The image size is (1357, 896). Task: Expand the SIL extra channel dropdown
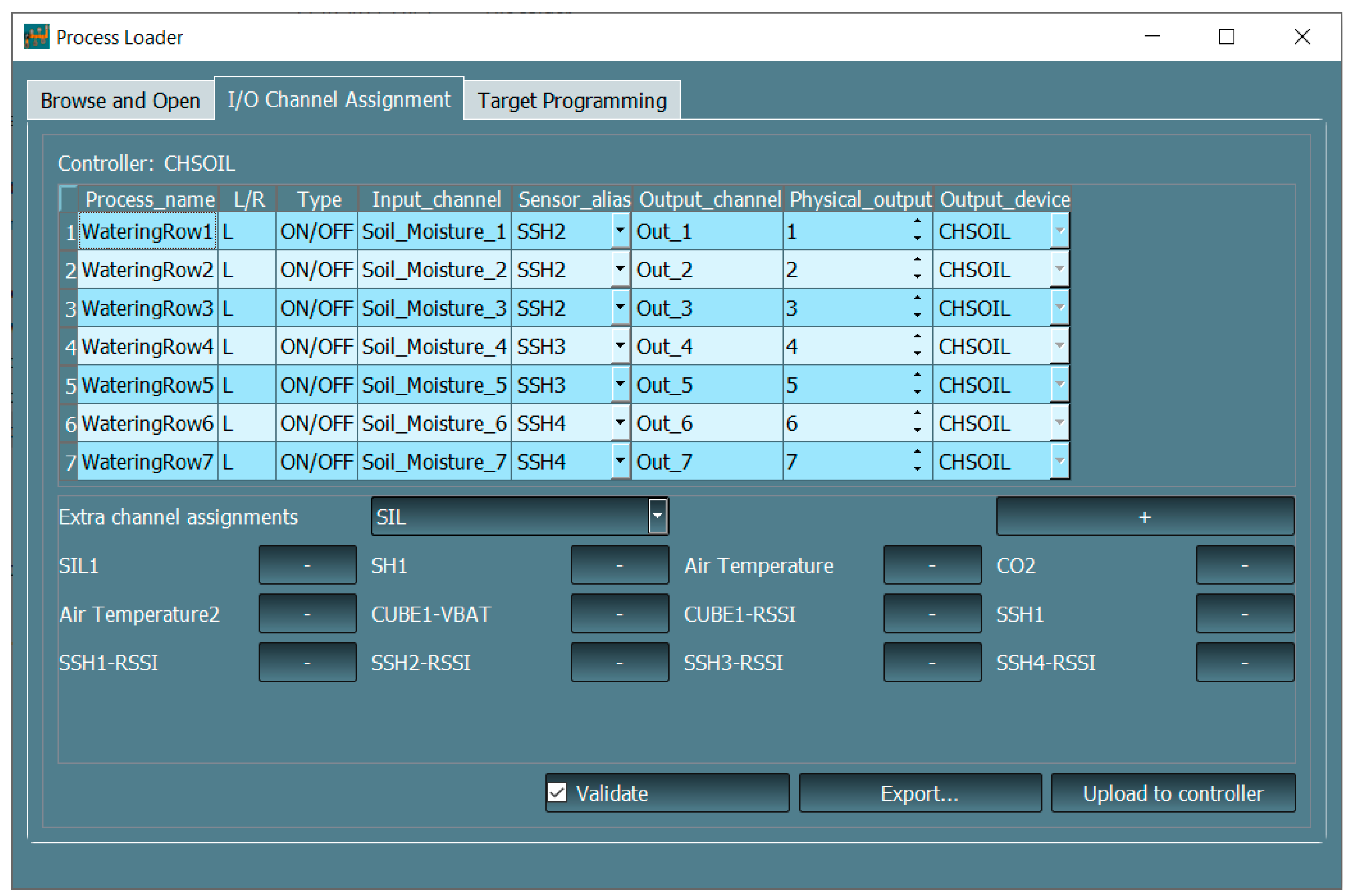[x=657, y=516]
